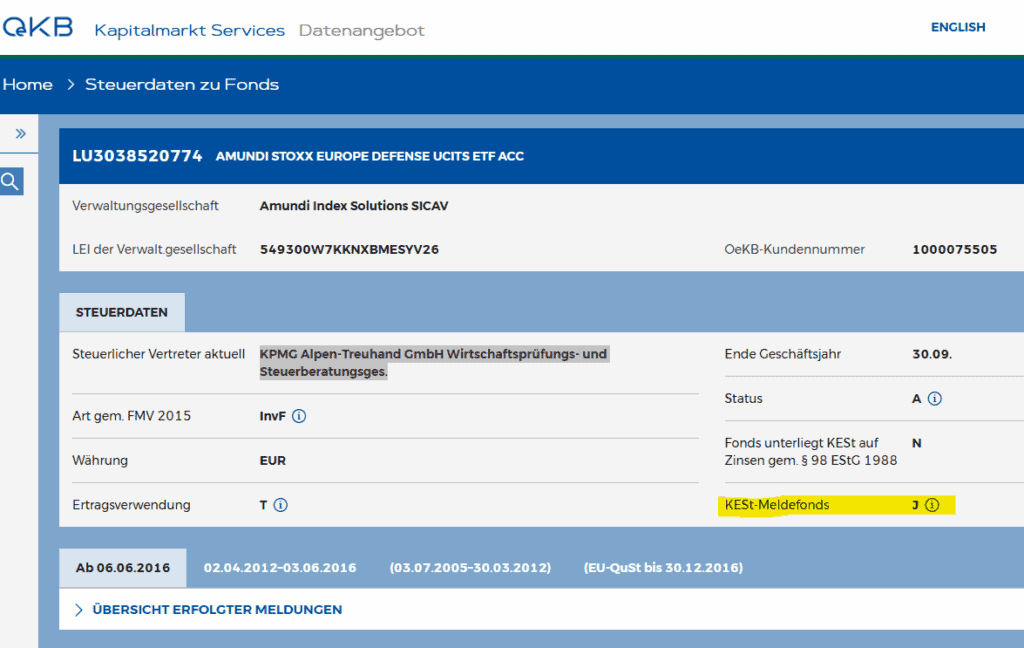Open Steuerdaten zu Fonds breadcrumb
Screen dimensions: 1024x648
[182, 84]
